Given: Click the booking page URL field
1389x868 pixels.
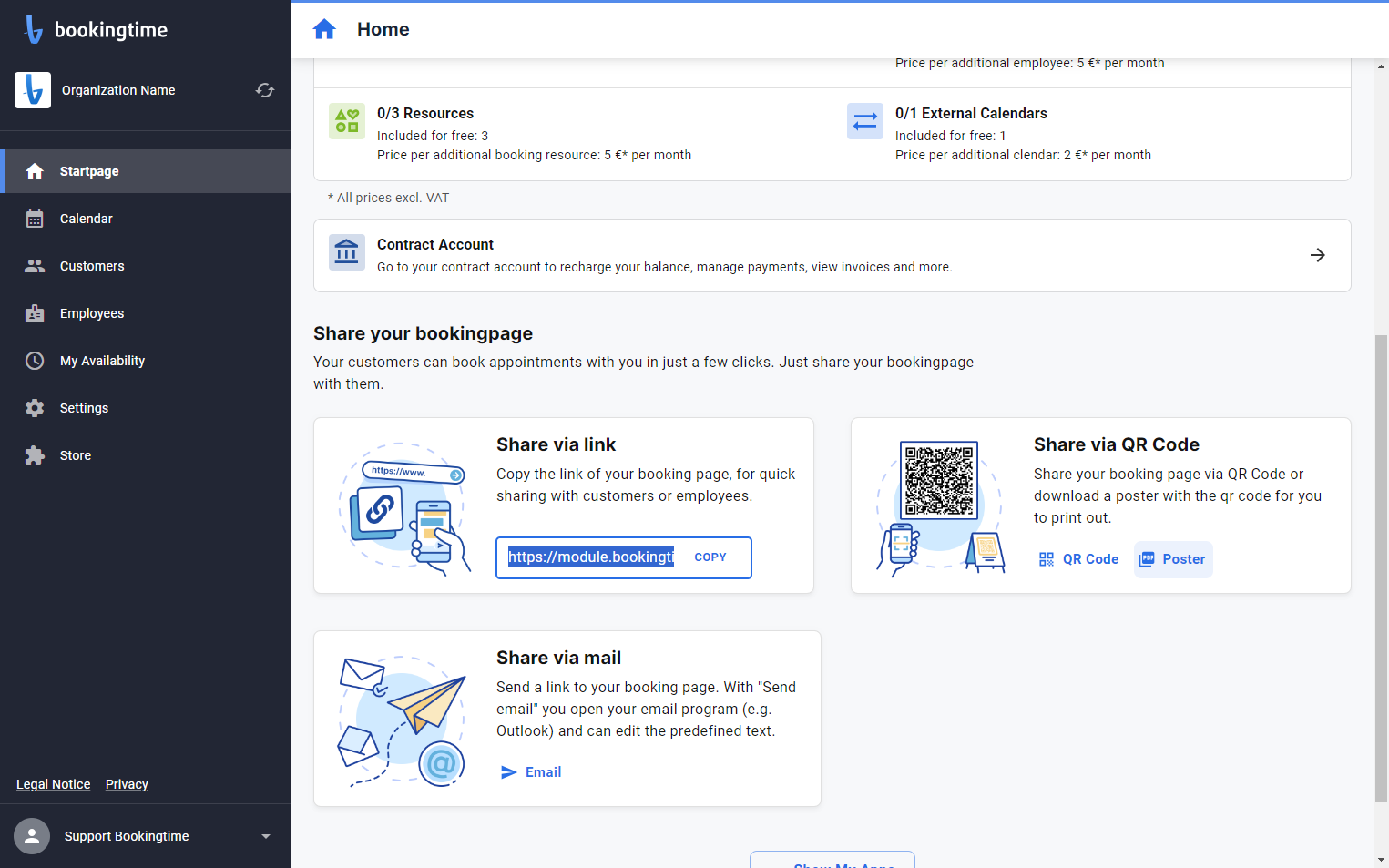Looking at the screenshot, I should pyautogui.click(x=591, y=557).
